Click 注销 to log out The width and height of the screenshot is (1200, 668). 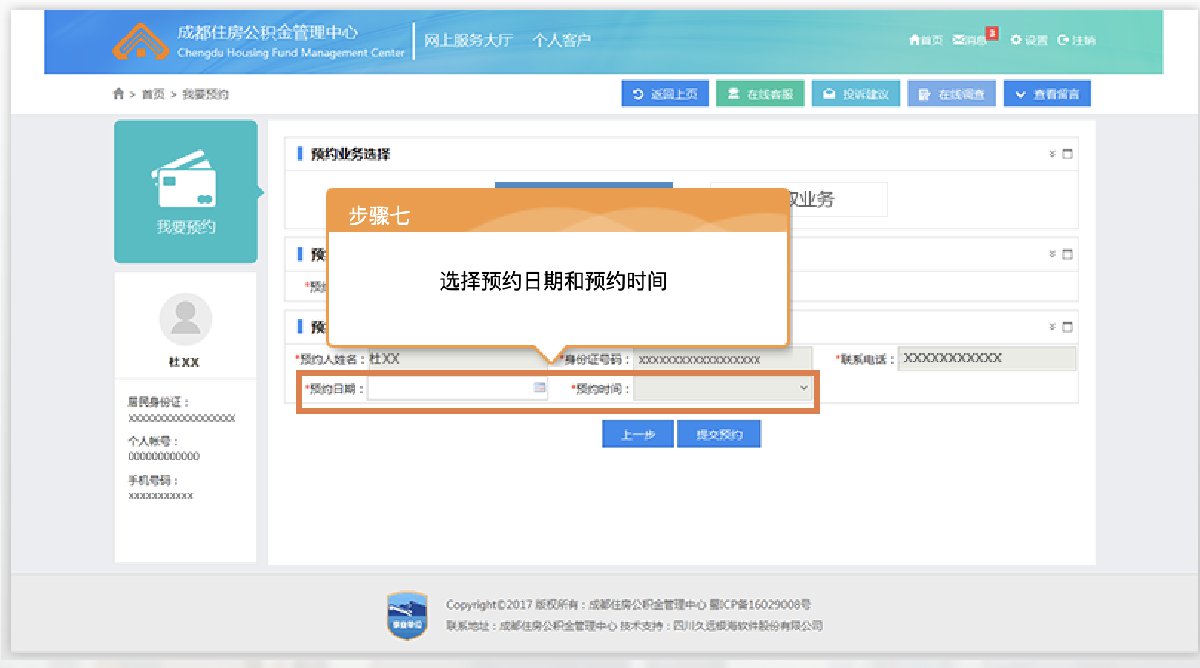click(1076, 40)
